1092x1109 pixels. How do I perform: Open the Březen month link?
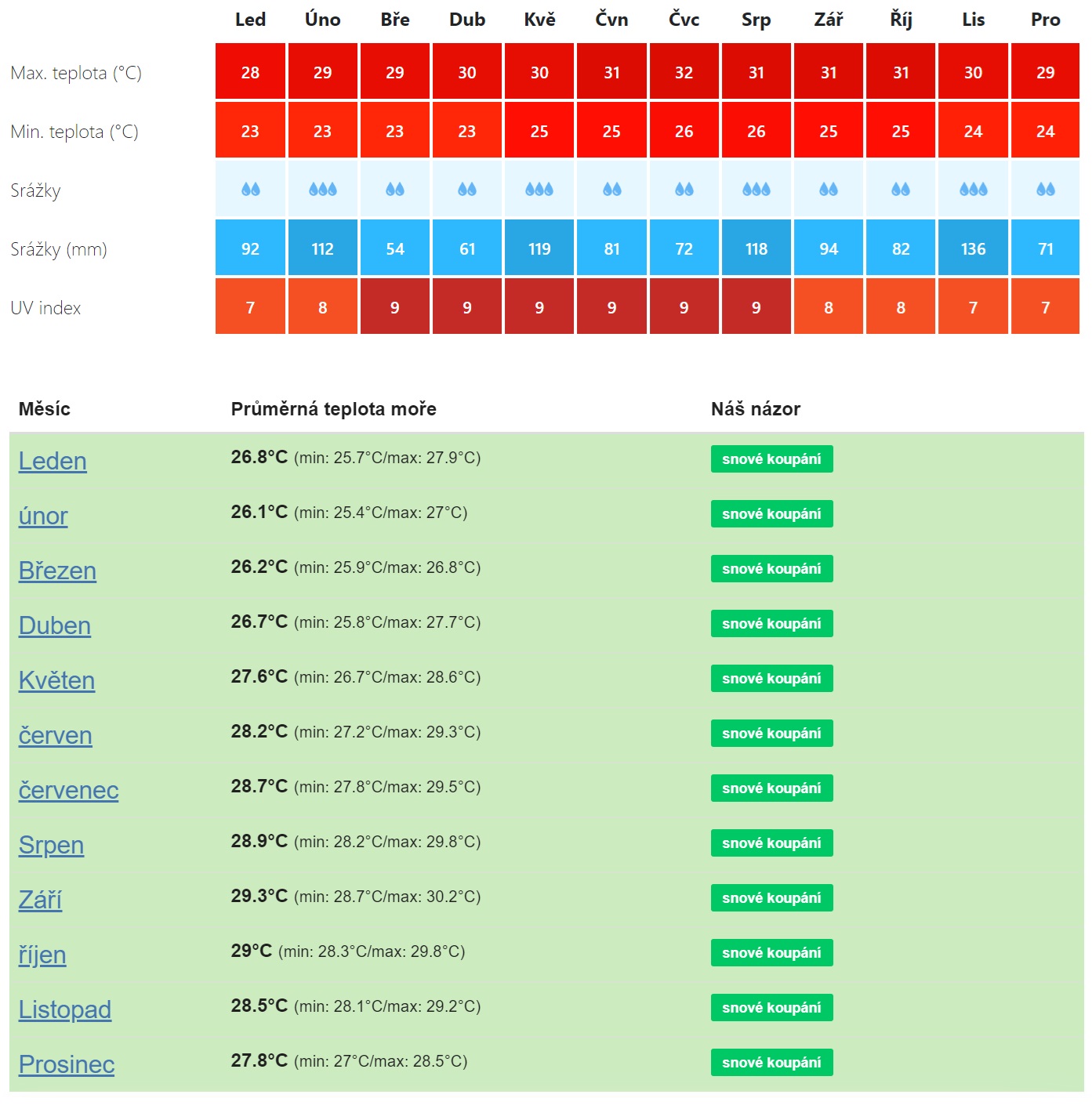pyautogui.click(x=57, y=571)
